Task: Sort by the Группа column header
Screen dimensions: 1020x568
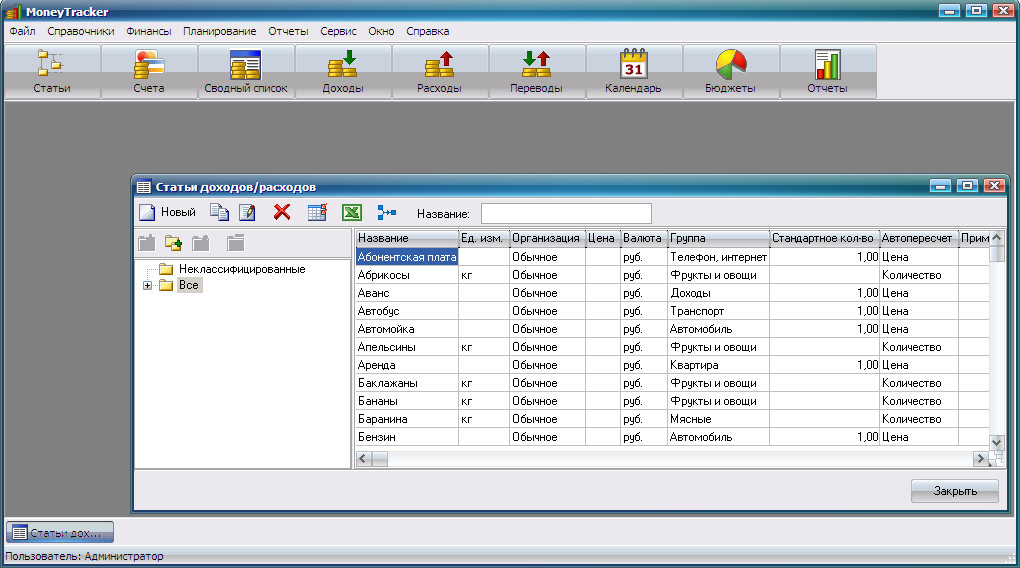Action: coord(718,239)
